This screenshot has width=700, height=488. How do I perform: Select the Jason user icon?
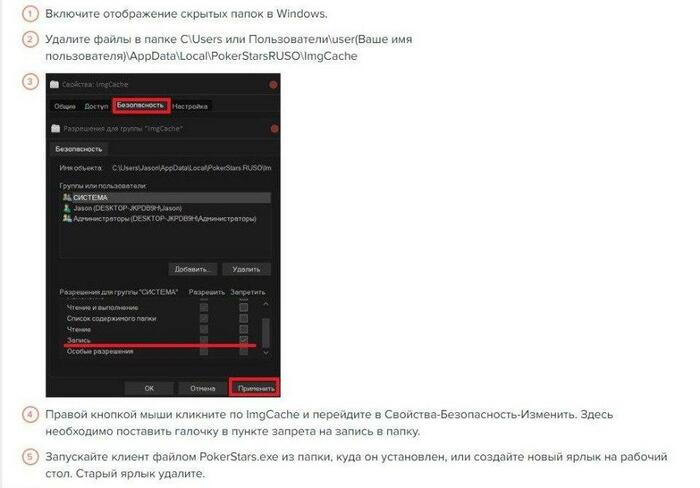point(67,208)
